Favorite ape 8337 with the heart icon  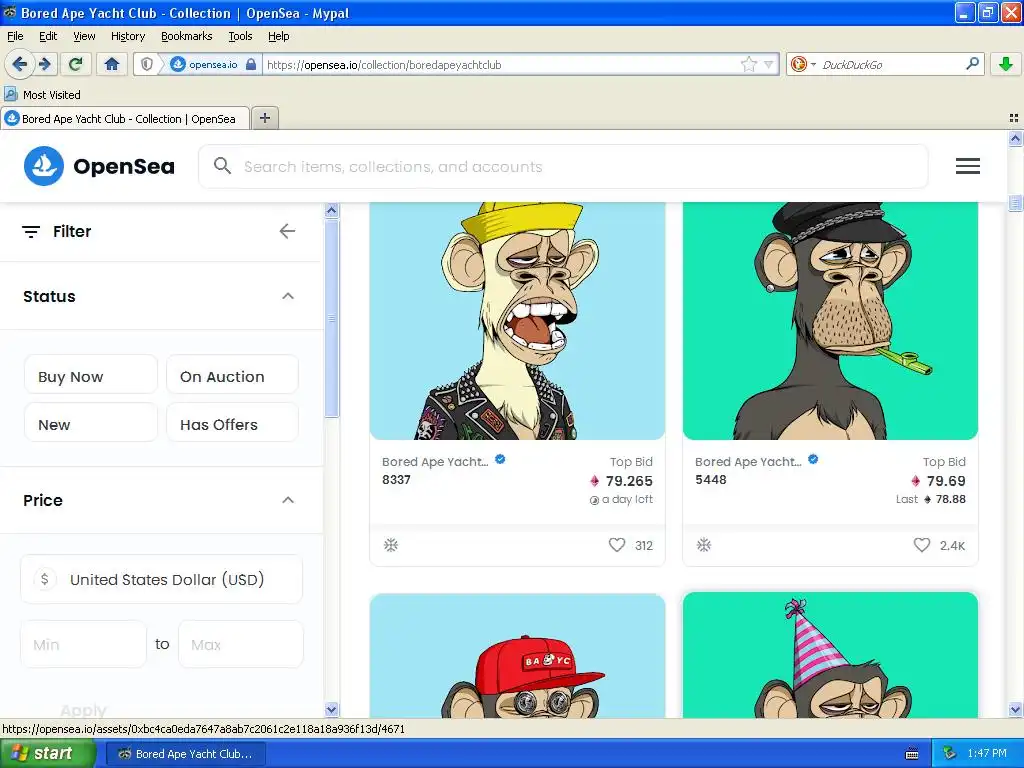(x=616, y=545)
